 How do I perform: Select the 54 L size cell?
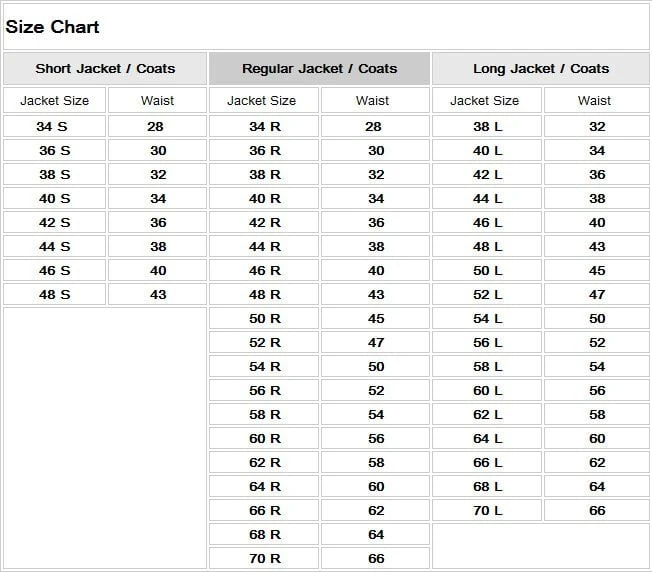click(x=488, y=319)
